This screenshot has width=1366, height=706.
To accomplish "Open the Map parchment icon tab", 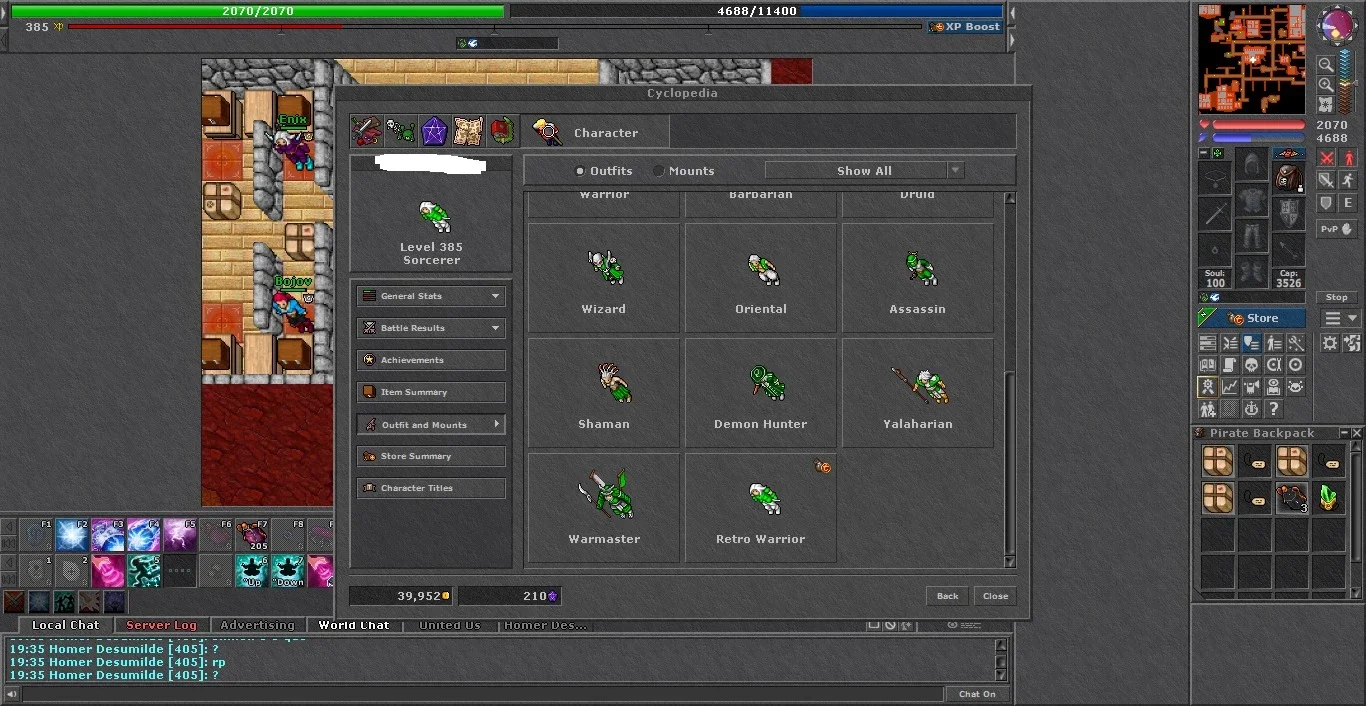I will click(x=468, y=132).
